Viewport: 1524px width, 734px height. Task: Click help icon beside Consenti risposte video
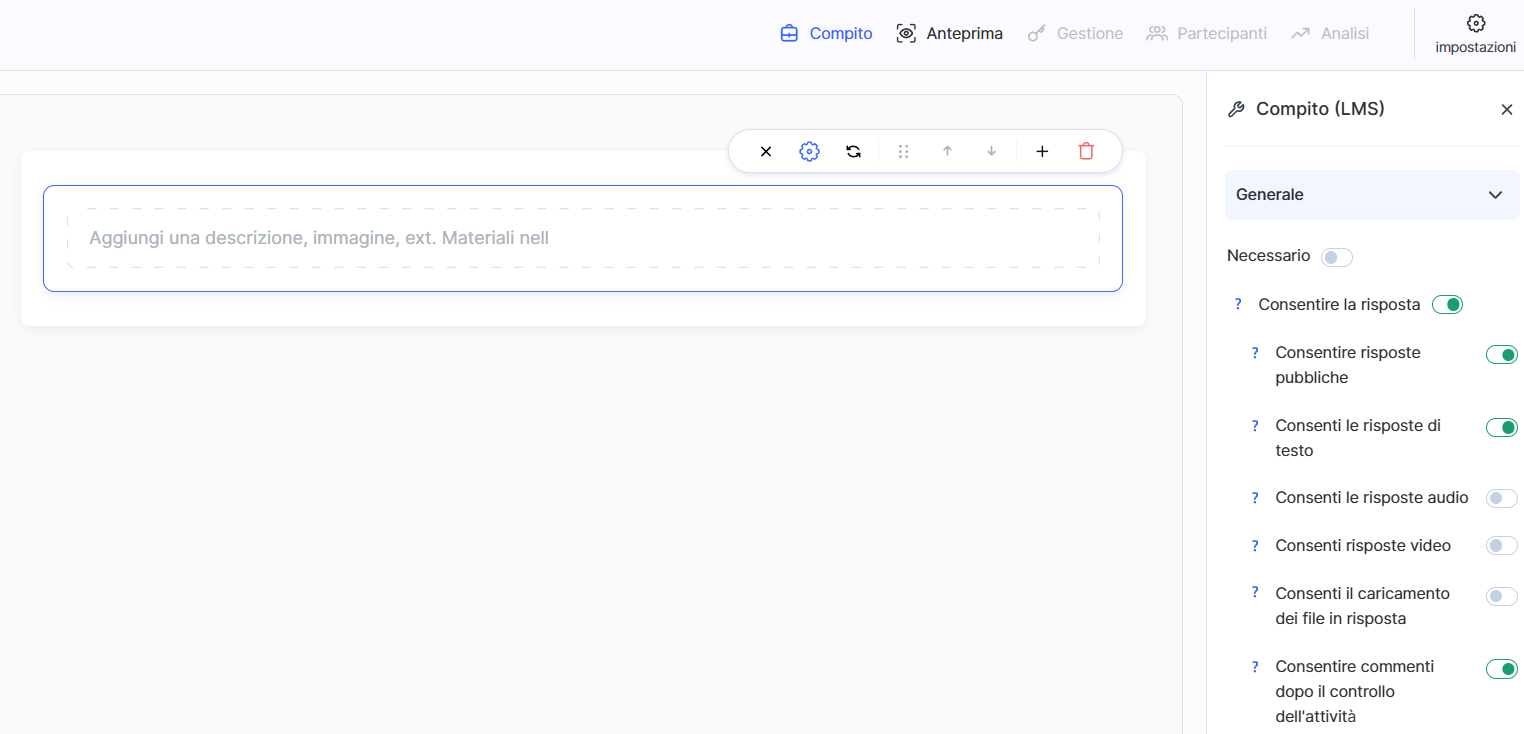(1255, 546)
